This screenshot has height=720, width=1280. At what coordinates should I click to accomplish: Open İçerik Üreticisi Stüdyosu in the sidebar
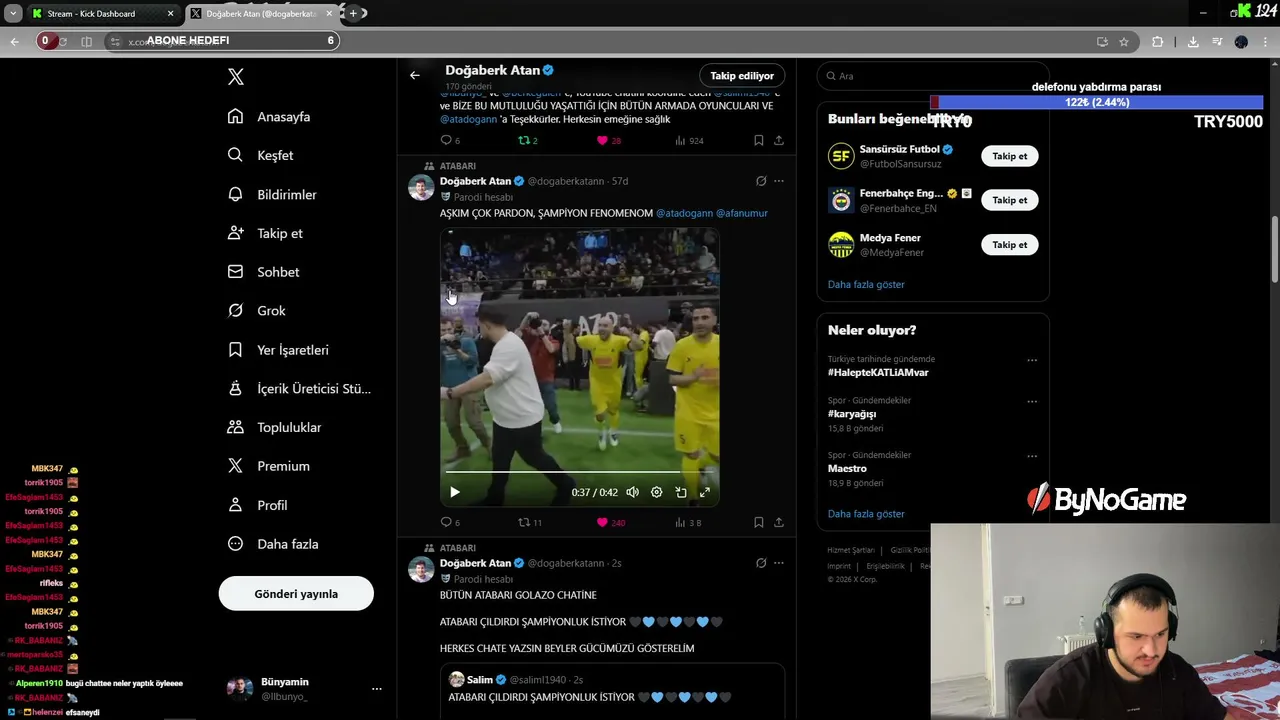pyautogui.click(x=299, y=388)
